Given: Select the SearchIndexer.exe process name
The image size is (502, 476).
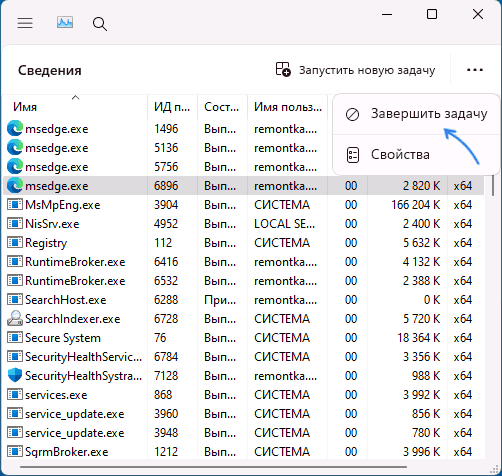Looking at the screenshot, I should coord(73,319).
